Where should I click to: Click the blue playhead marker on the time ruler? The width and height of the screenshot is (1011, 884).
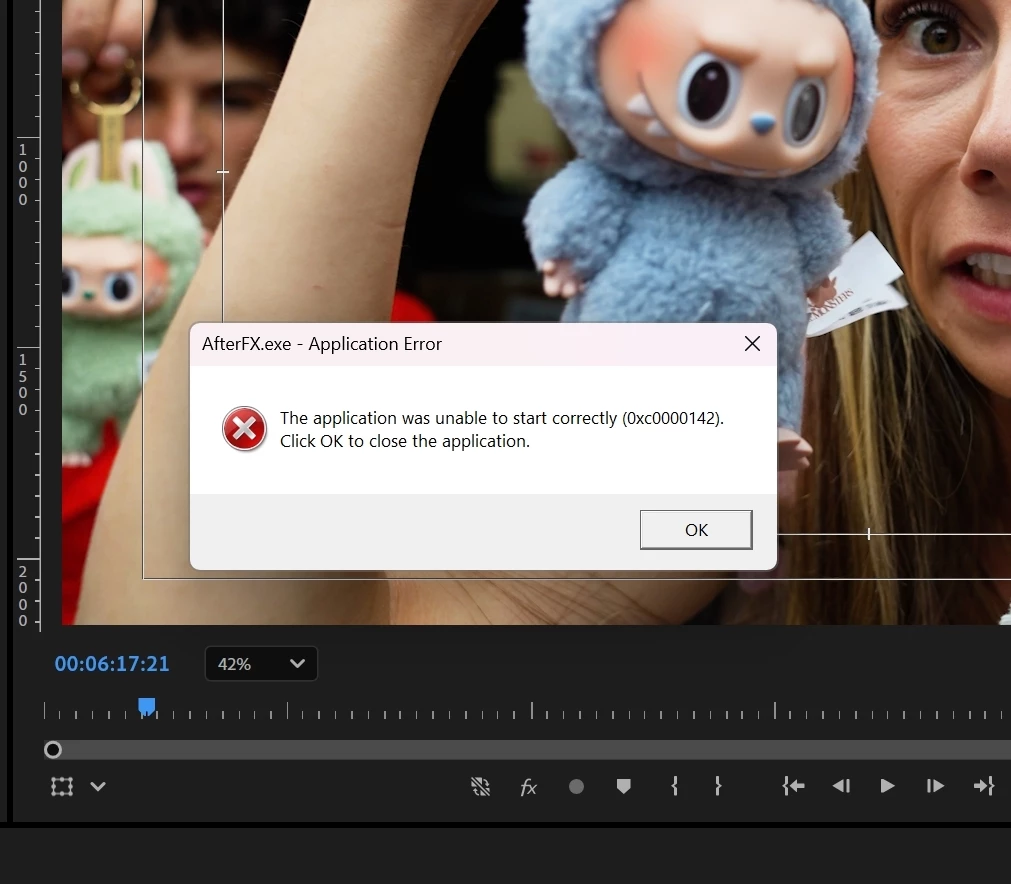pyautogui.click(x=147, y=707)
